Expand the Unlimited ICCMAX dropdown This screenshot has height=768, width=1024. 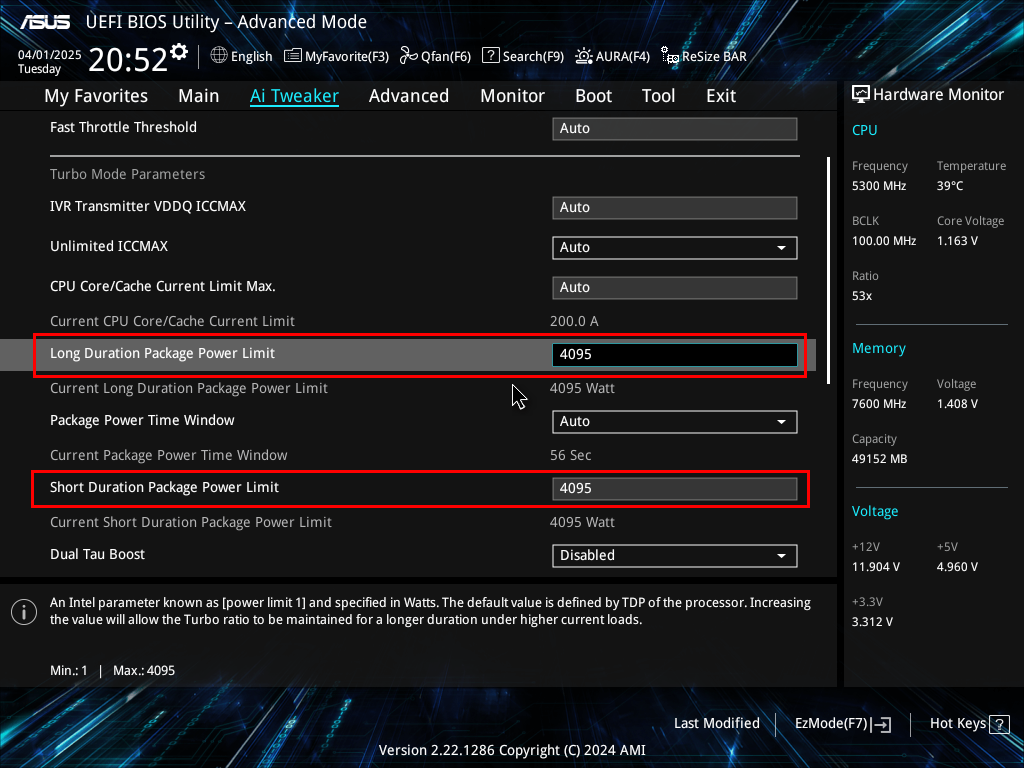pyautogui.click(x=675, y=248)
